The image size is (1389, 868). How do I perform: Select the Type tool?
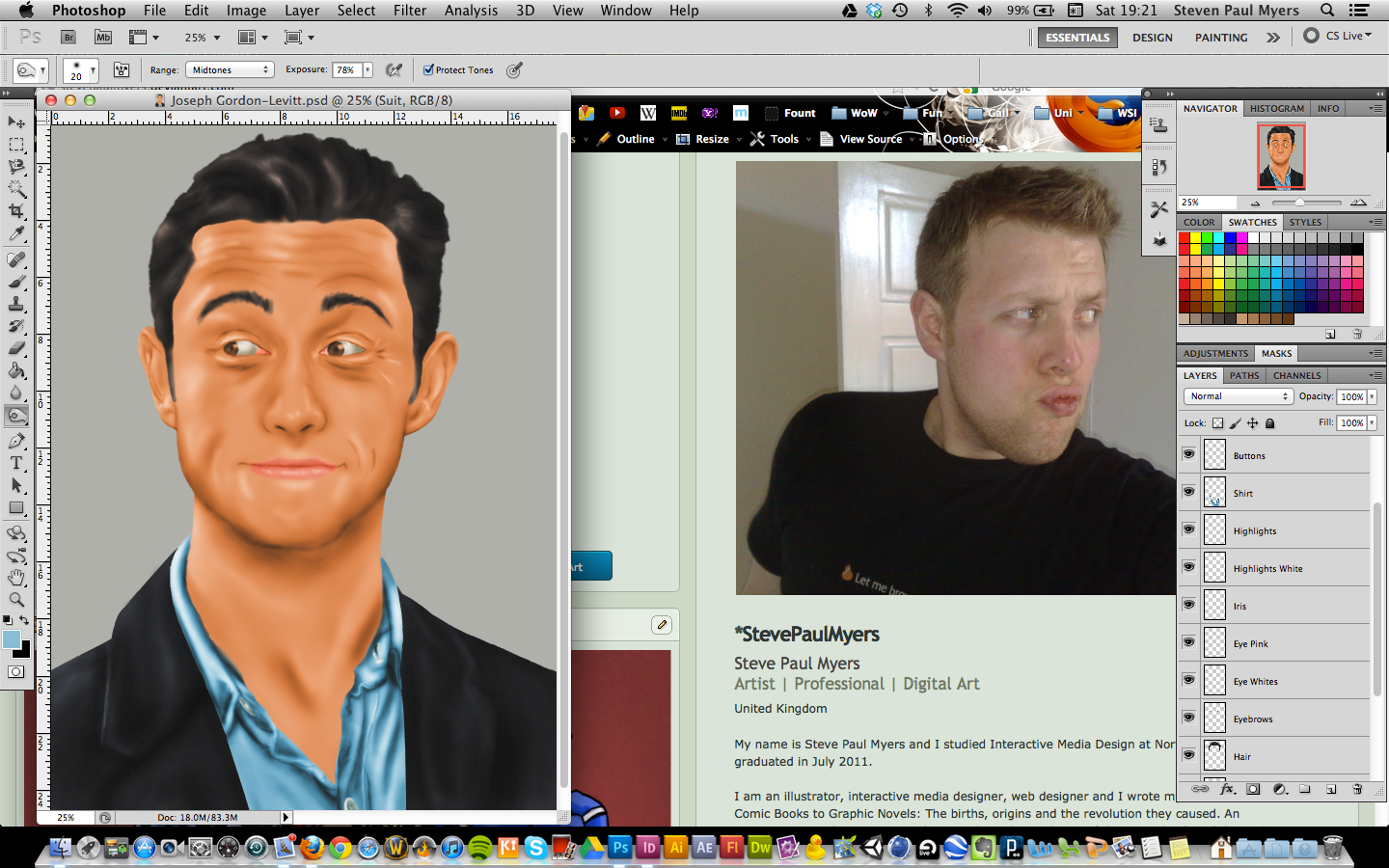(x=16, y=464)
